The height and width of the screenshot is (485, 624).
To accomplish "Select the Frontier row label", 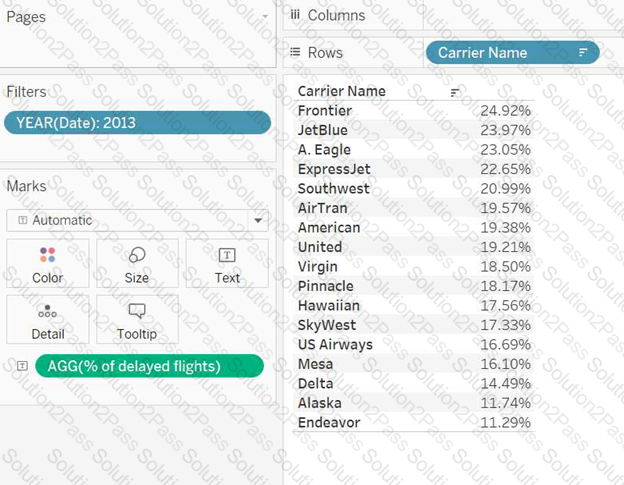I will pos(324,110).
